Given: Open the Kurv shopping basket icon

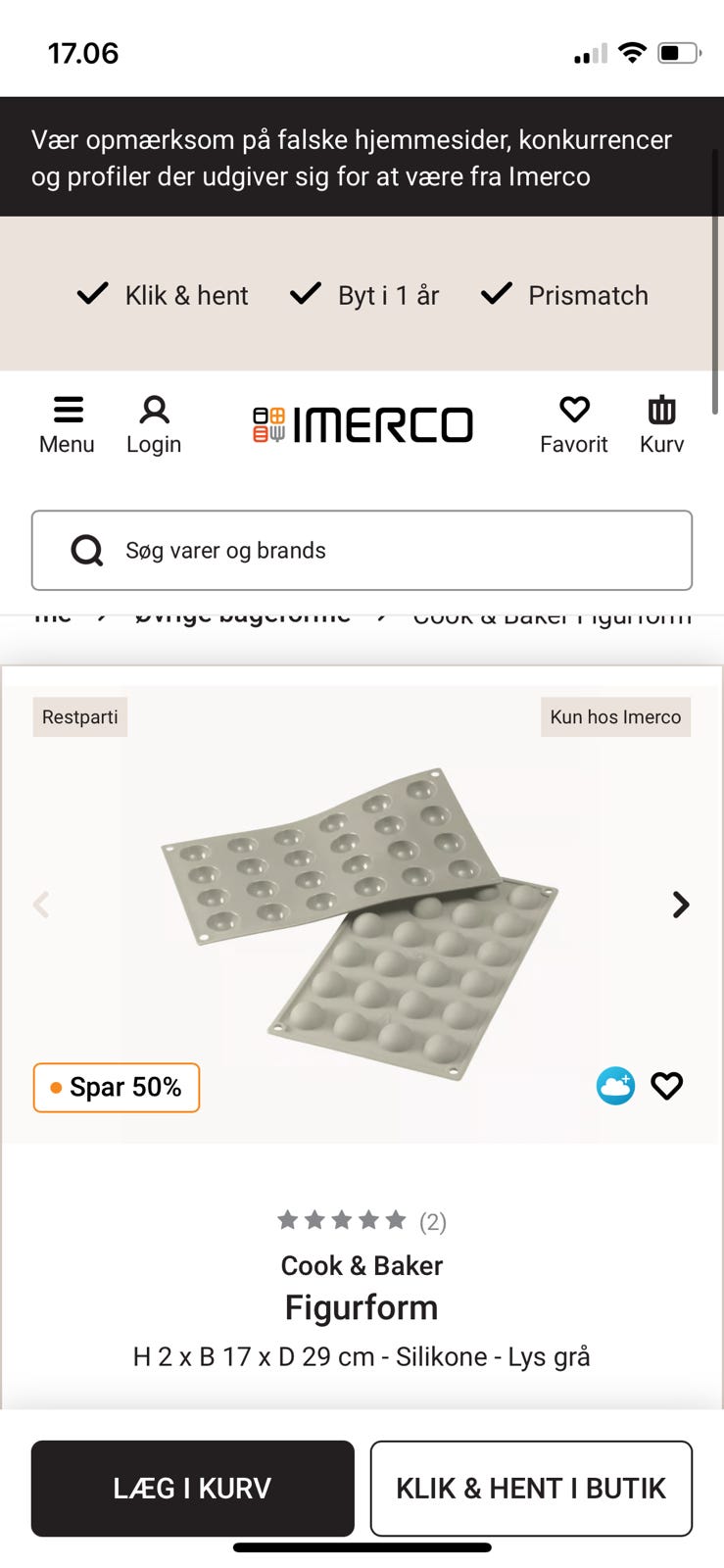Looking at the screenshot, I should coord(661,411).
